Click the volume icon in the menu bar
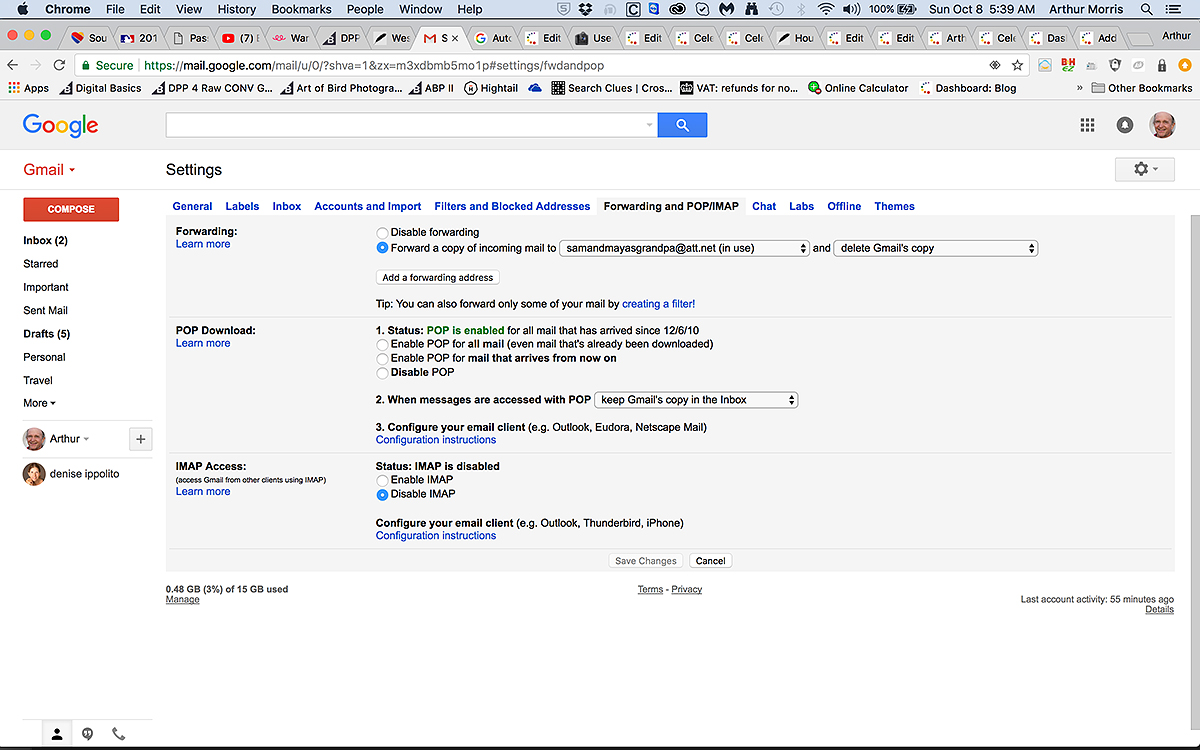This screenshot has width=1200, height=750. [851, 9]
